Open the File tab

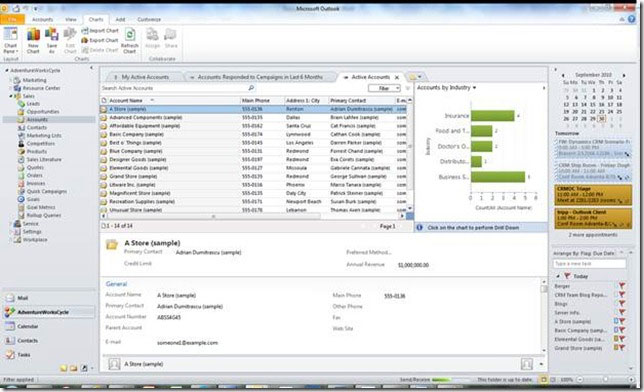pos(12,19)
